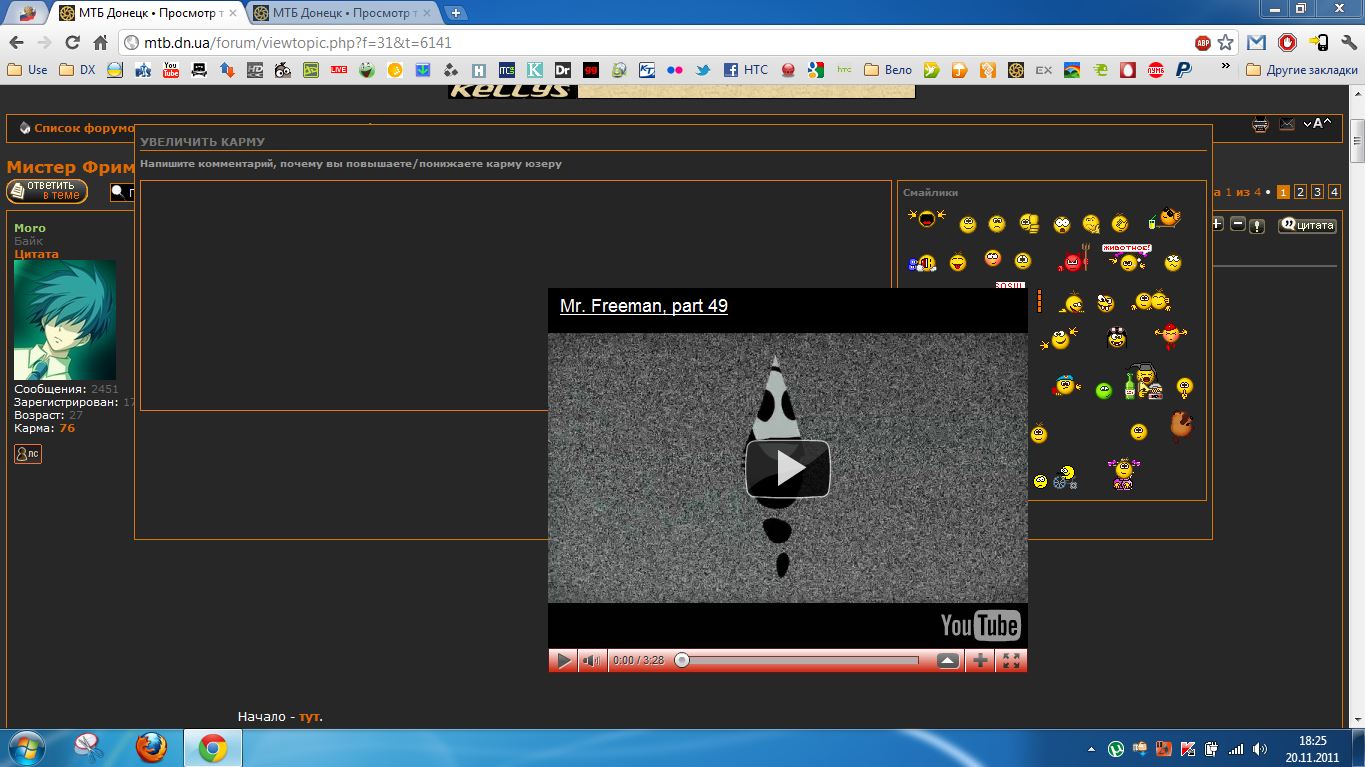Bookmark this page with the star icon
Screen dimensions: 1365x767
[1226, 43]
